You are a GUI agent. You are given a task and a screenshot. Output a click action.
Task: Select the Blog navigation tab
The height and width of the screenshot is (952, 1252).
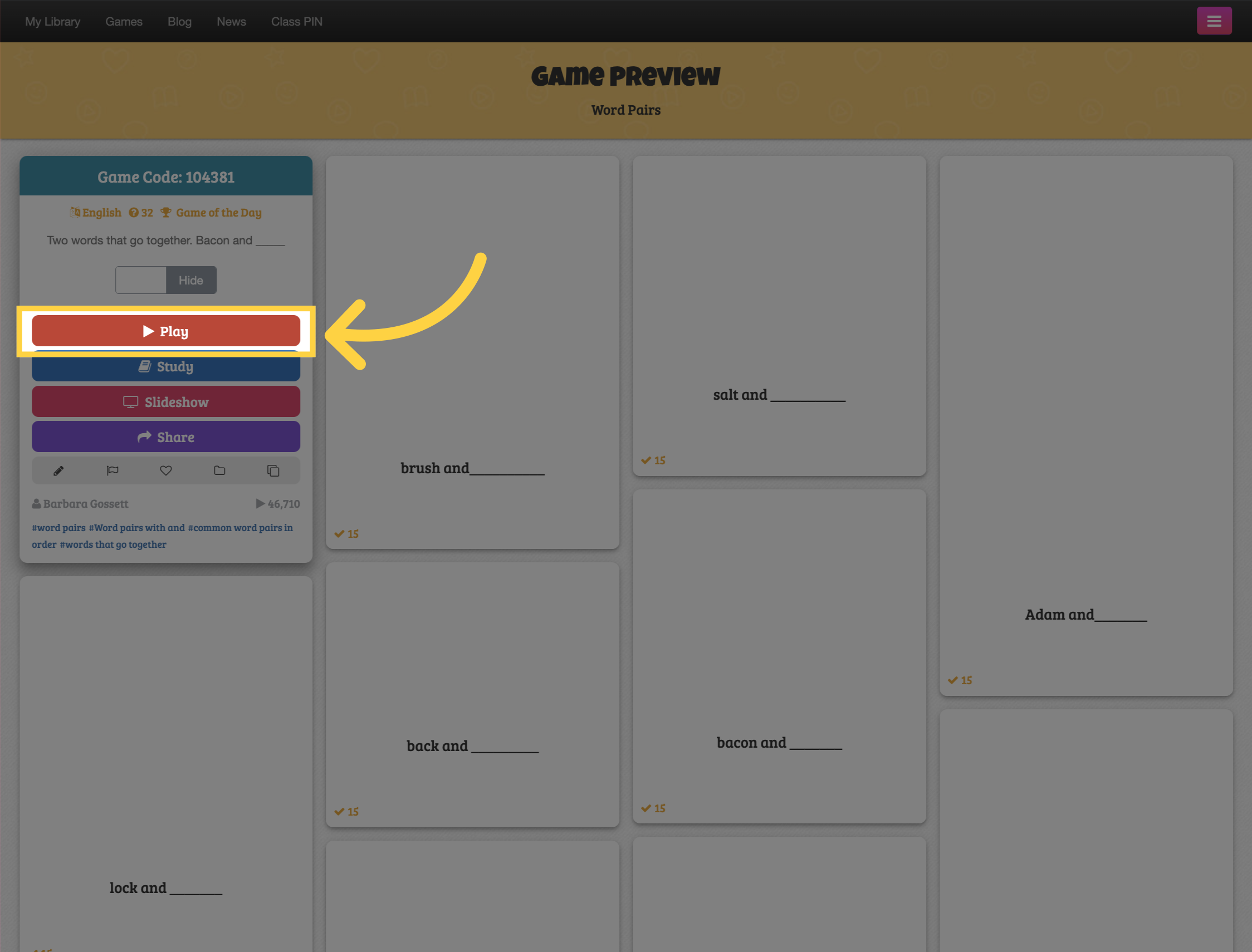[x=179, y=21]
